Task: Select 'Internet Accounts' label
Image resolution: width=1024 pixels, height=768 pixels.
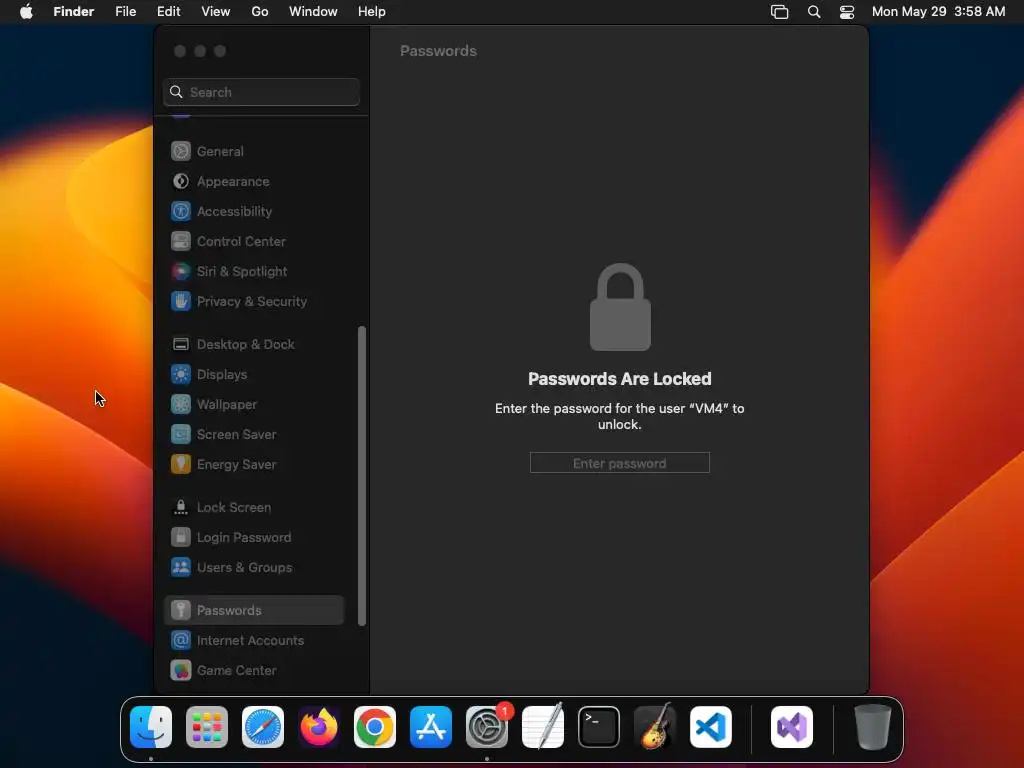Action: pos(250,640)
